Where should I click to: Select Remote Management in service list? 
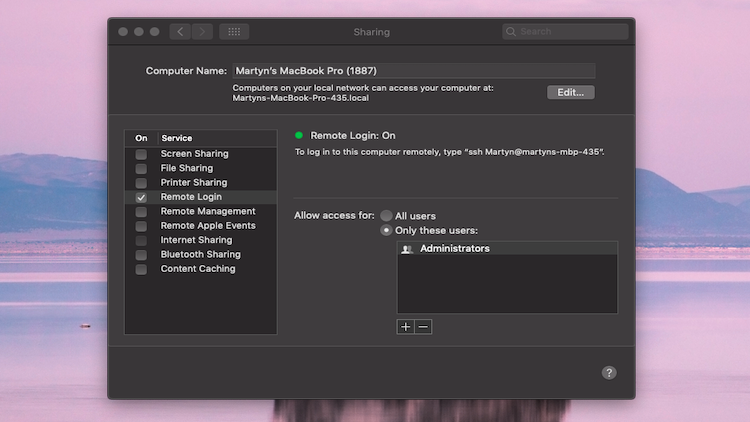[208, 212]
